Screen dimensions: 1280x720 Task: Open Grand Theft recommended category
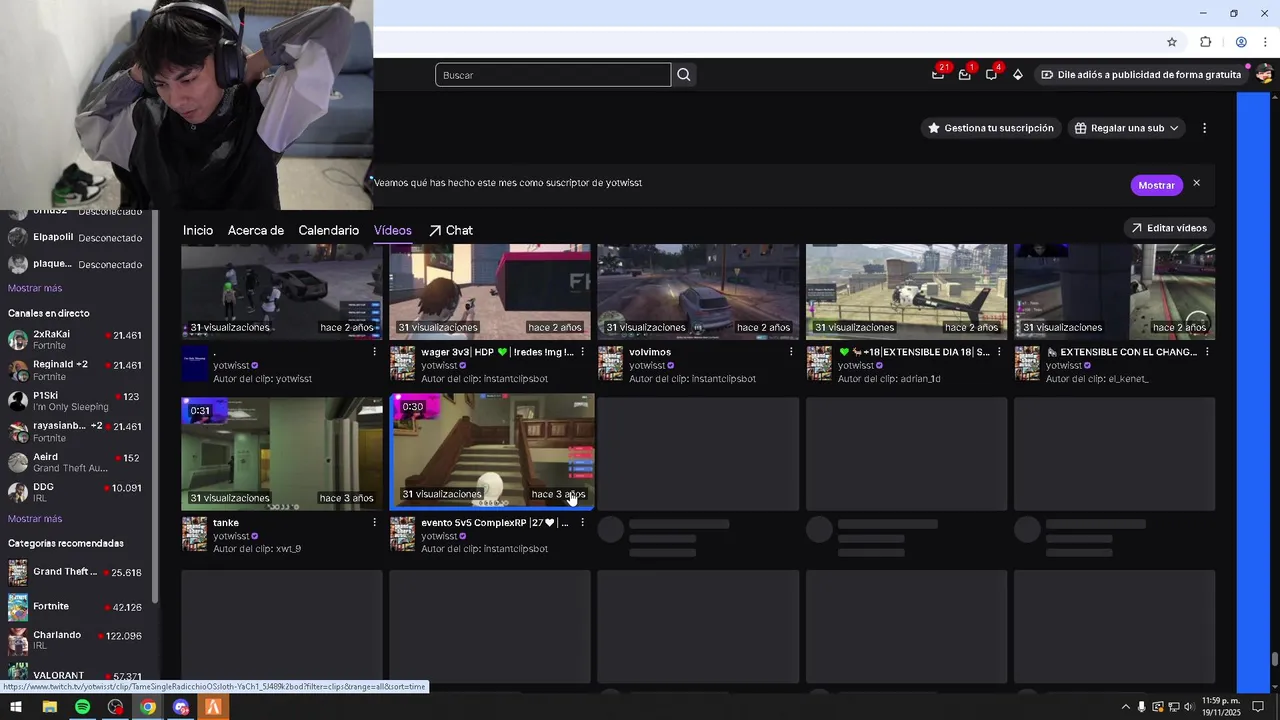pos(75,572)
